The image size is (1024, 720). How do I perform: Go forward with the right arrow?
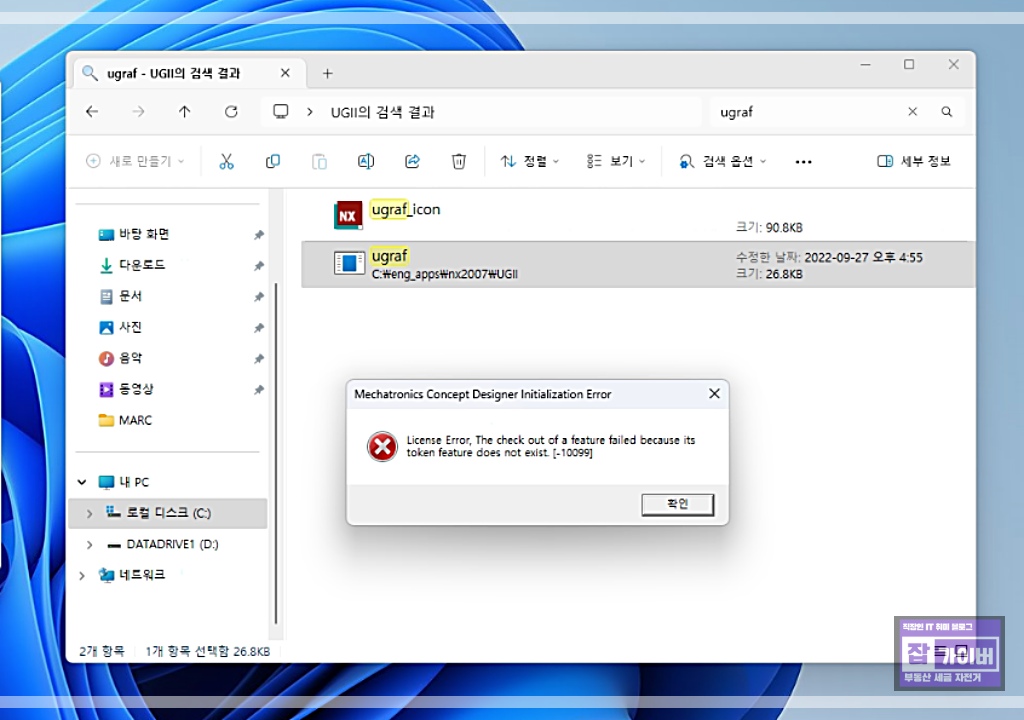(x=138, y=112)
